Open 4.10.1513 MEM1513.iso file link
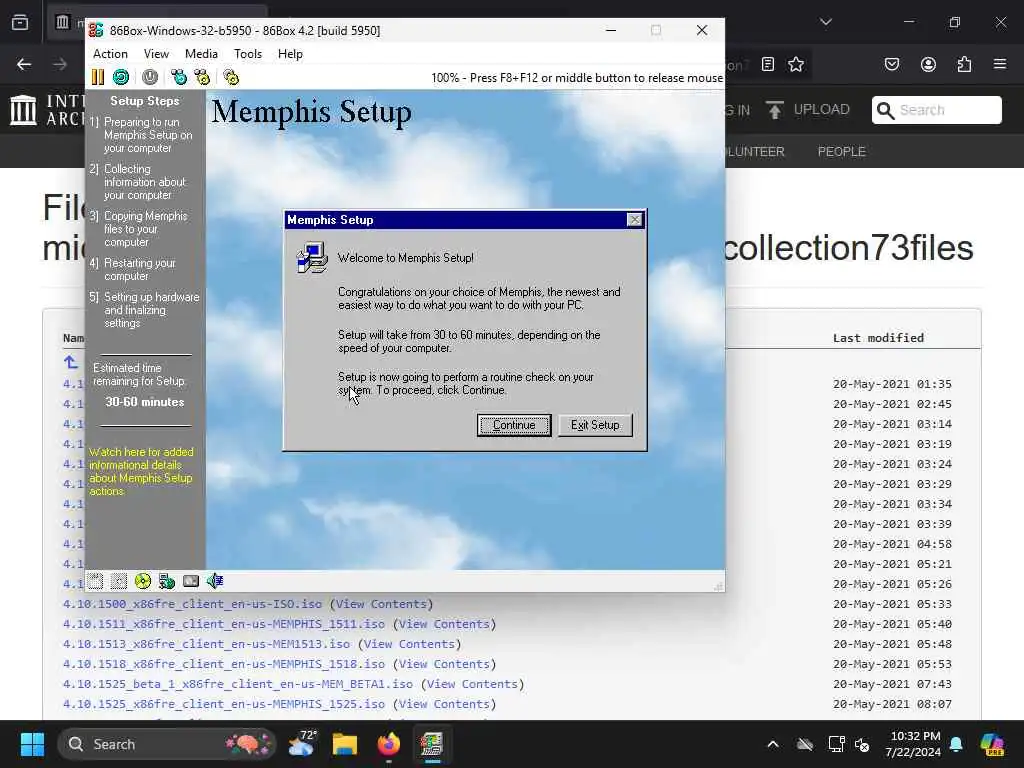Viewport: 1024px width, 768px height. pyautogui.click(x=206, y=644)
